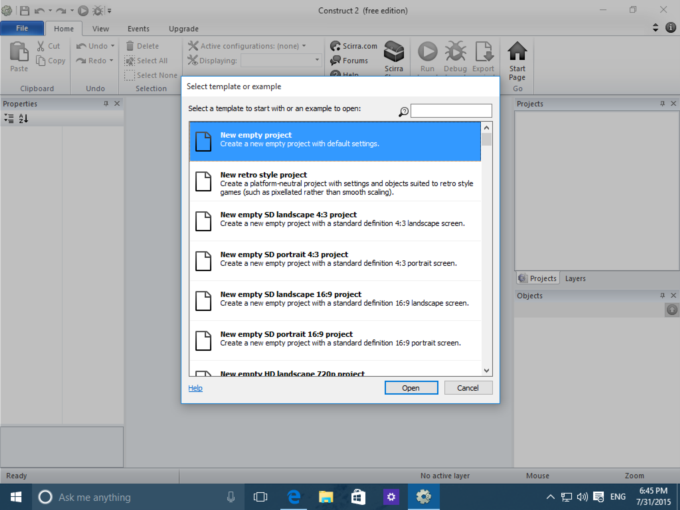Open the Undo dropdown arrow

[112, 46]
